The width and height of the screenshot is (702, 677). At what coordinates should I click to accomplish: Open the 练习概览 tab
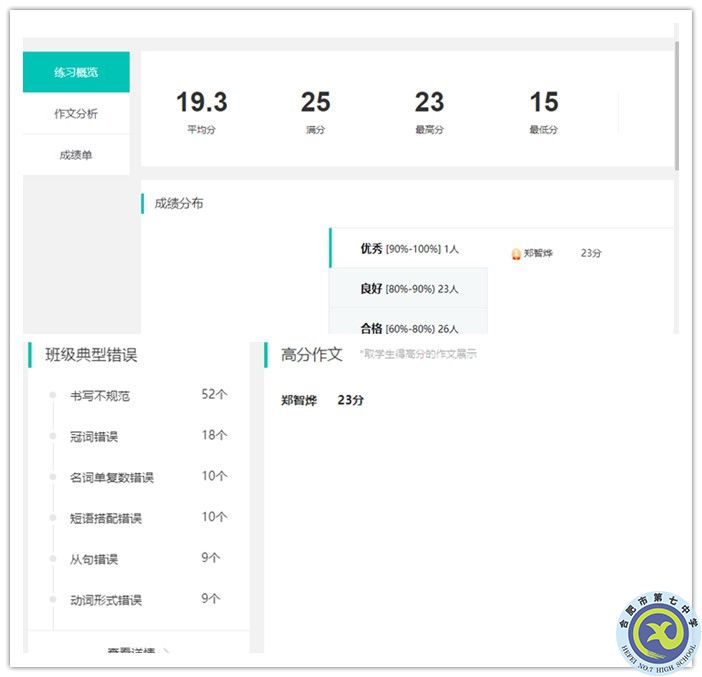pos(76,72)
